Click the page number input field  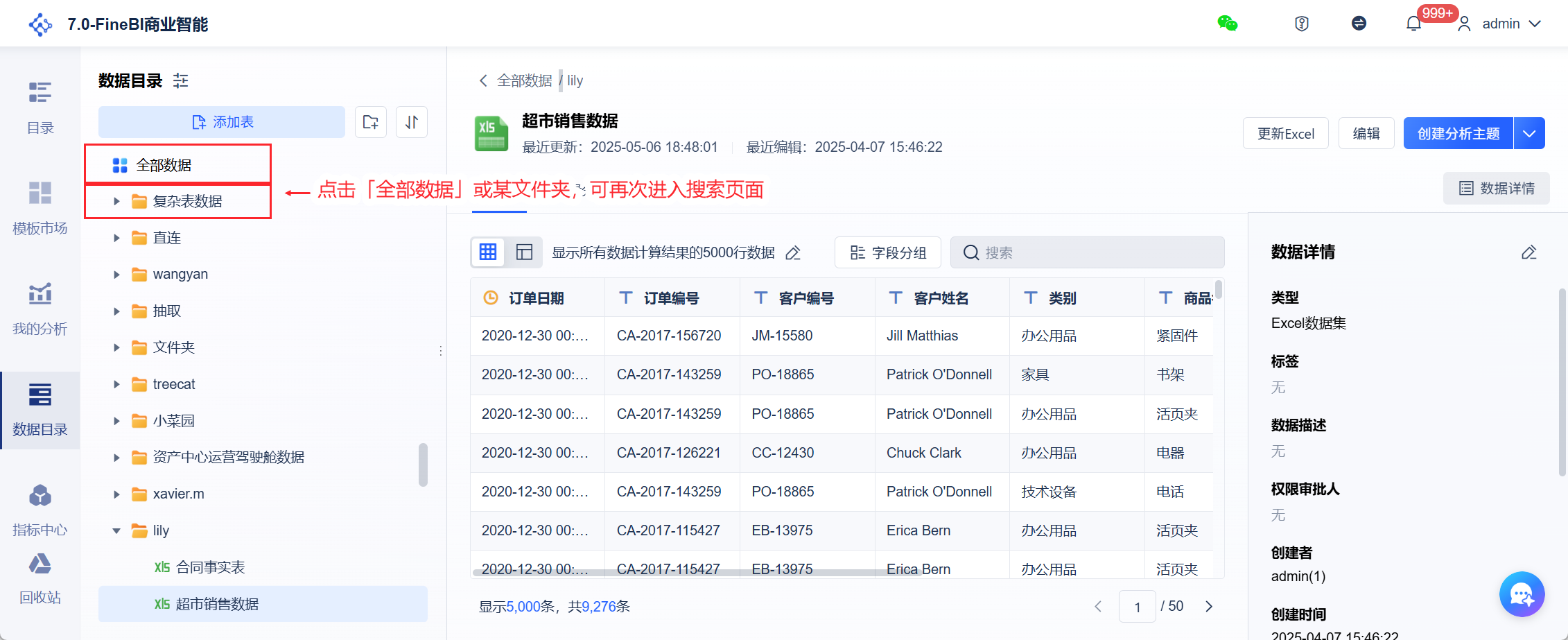pos(1138,607)
